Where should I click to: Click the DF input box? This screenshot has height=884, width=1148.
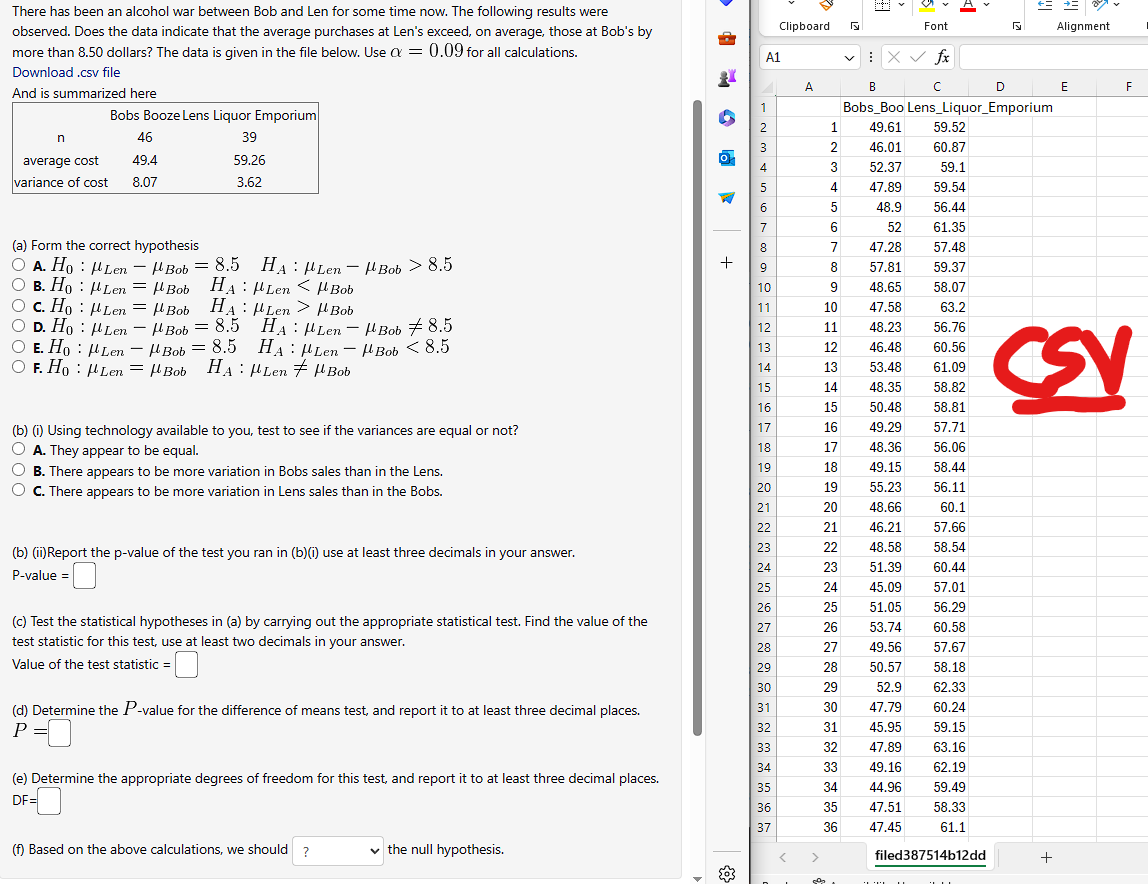pyautogui.click(x=49, y=801)
